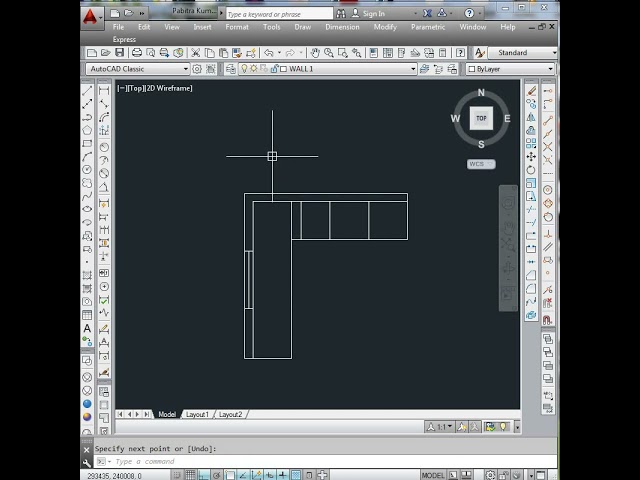This screenshot has height=480, width=640.
Task: Select the Line draw tool
Action: click(x=87, y=91)
